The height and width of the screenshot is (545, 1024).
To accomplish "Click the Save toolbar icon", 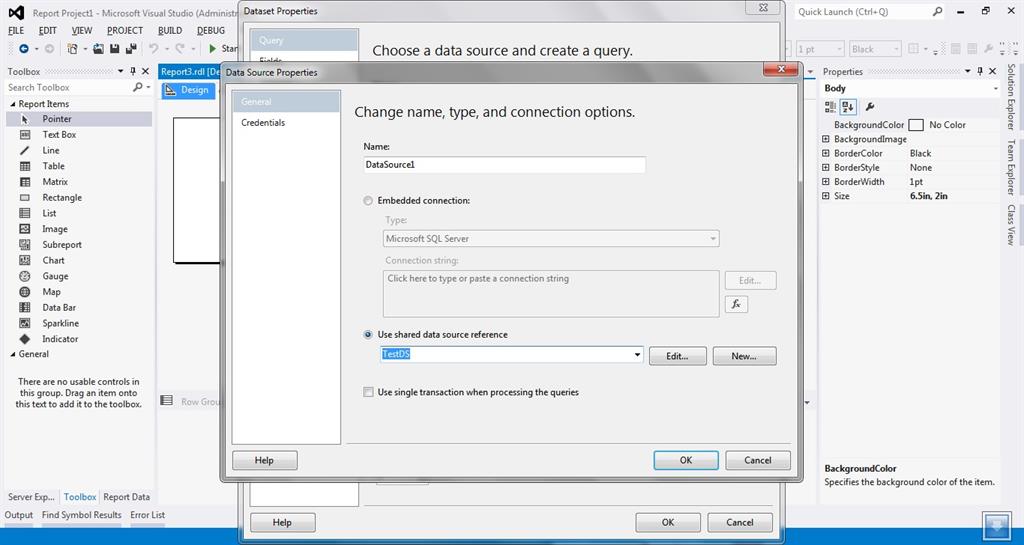I will [115, 49].
